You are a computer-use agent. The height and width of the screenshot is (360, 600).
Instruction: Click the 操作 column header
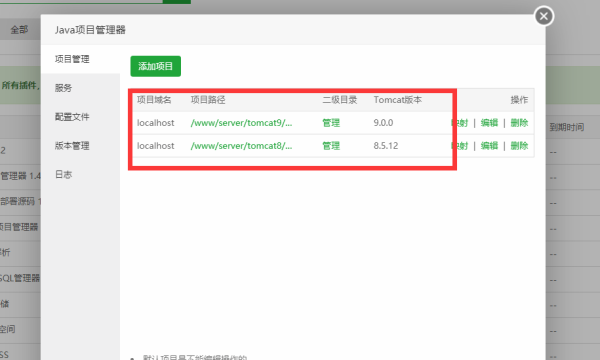[x=519, y=100]
